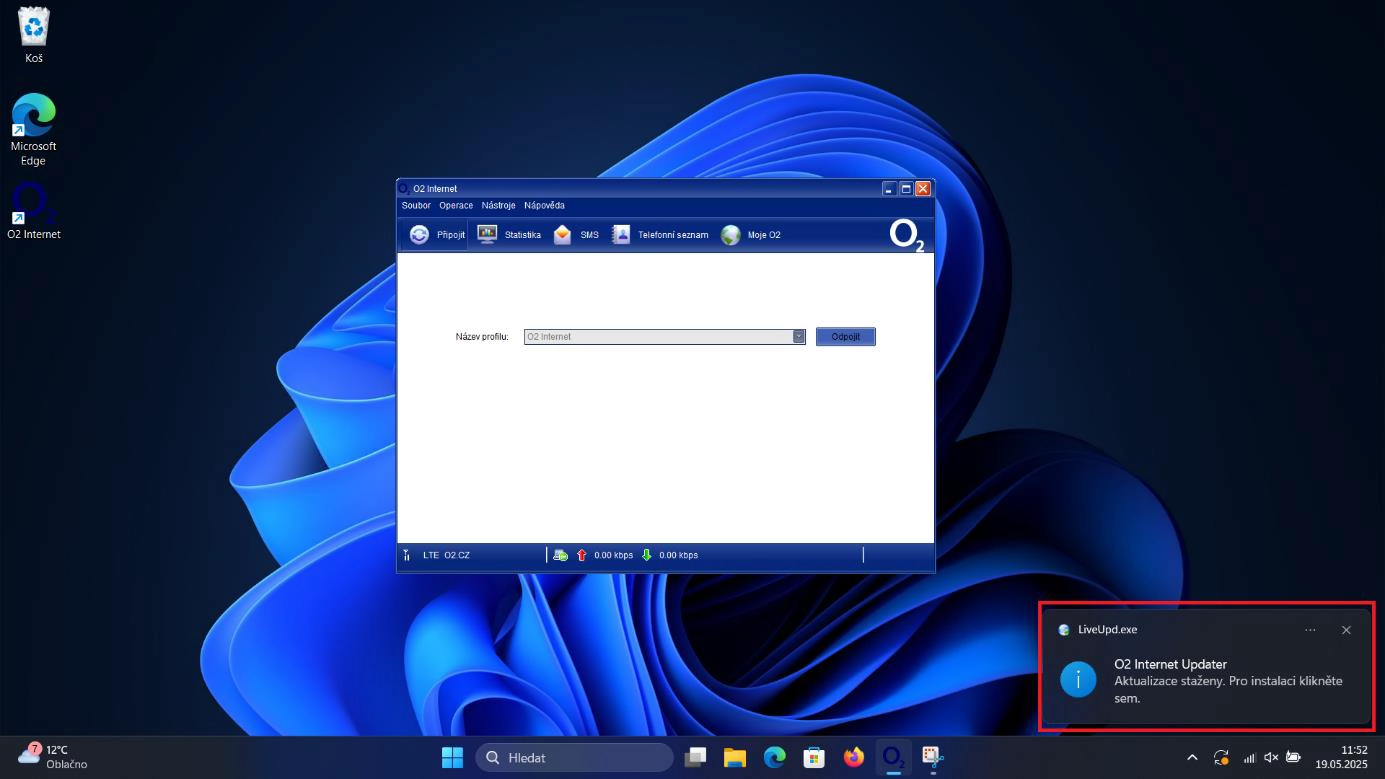This screenshot has height=779, width=1385.
Task: Toggle the muted volume icon in tray
Action: coord(1271,758)
